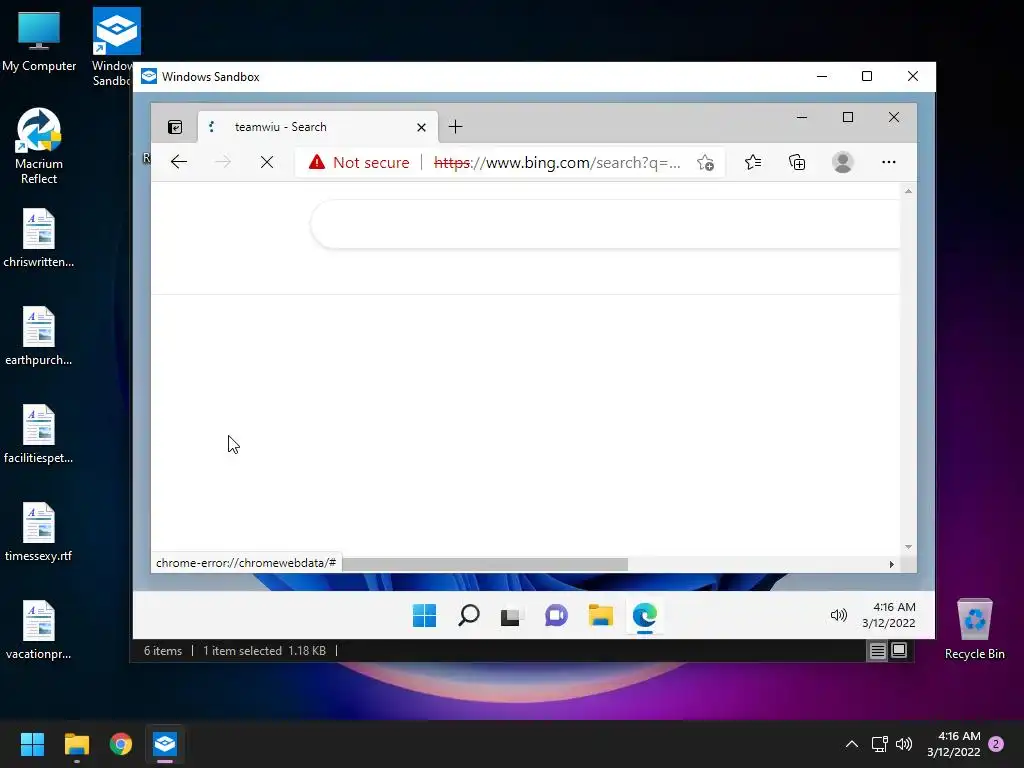This screenshot has width=1024, height=768.
Task: Open Task View in the Sandbox taskbar
Action: [512, 616]
